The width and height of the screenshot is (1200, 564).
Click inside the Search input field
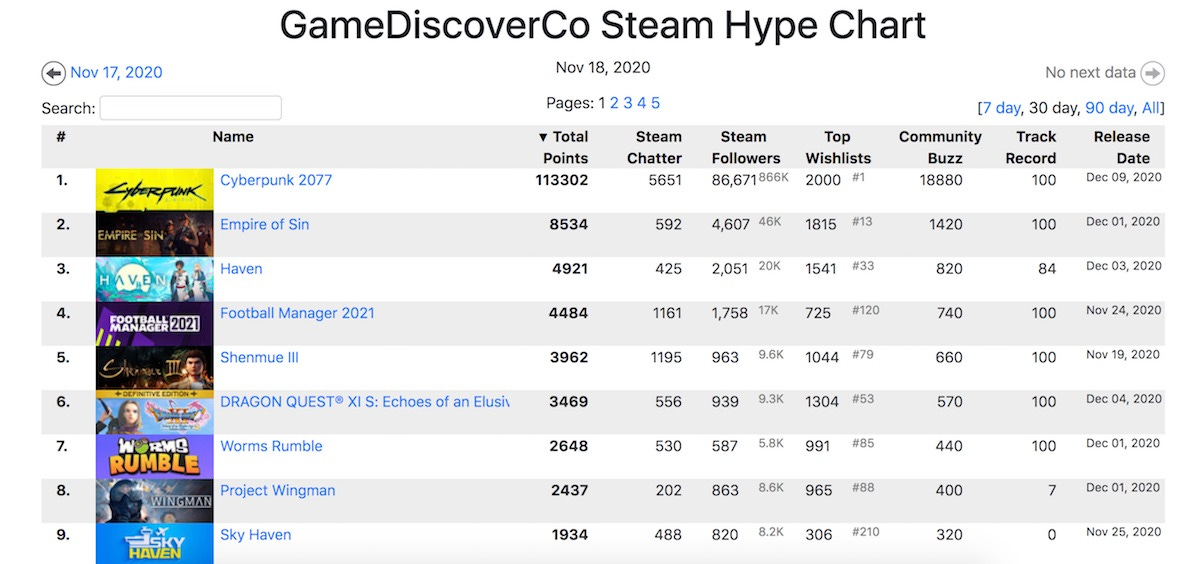coord(190,108)
